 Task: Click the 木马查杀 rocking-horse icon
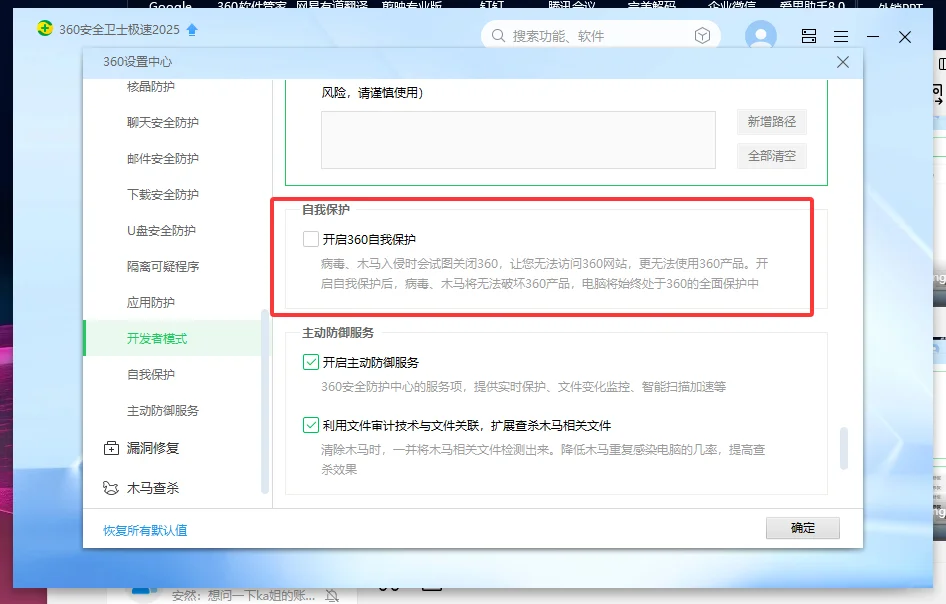pyautogui.click(x=113, y=488)
